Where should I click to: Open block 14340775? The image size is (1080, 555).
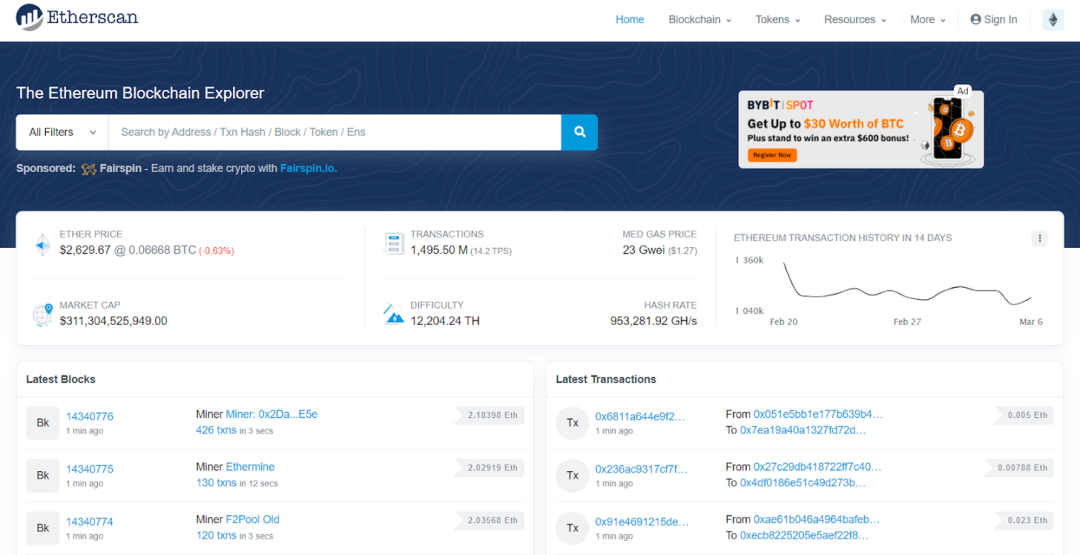coord(90,469)
